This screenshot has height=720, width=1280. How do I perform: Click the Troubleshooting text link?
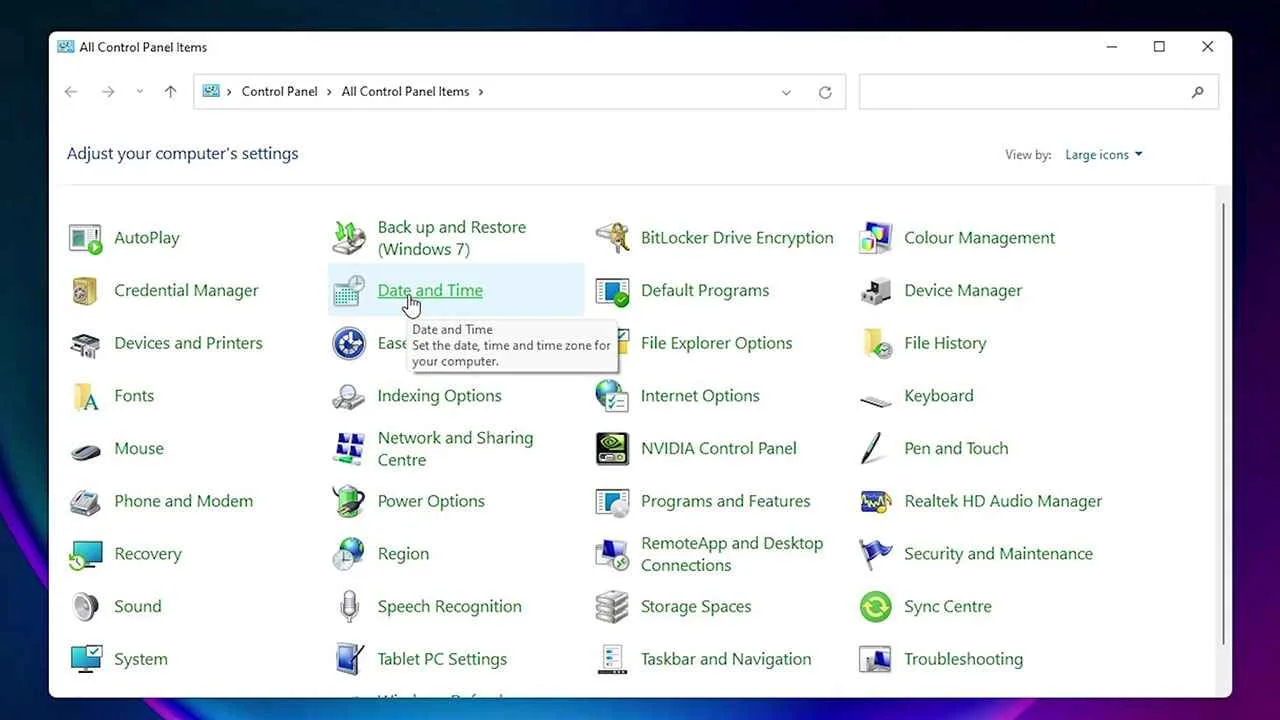tap(963, 659)
